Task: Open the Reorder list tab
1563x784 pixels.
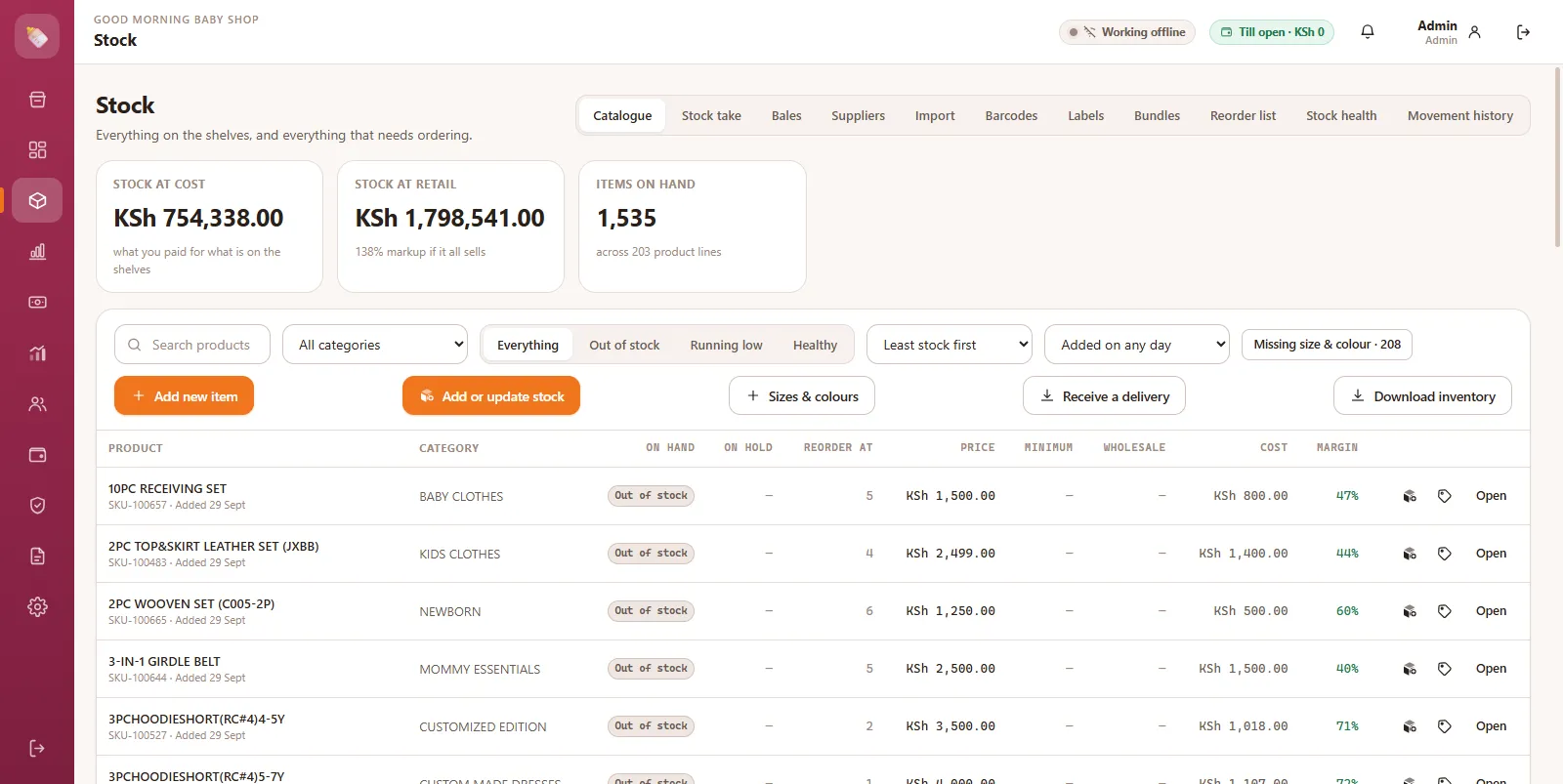Action: point(1243,115)
